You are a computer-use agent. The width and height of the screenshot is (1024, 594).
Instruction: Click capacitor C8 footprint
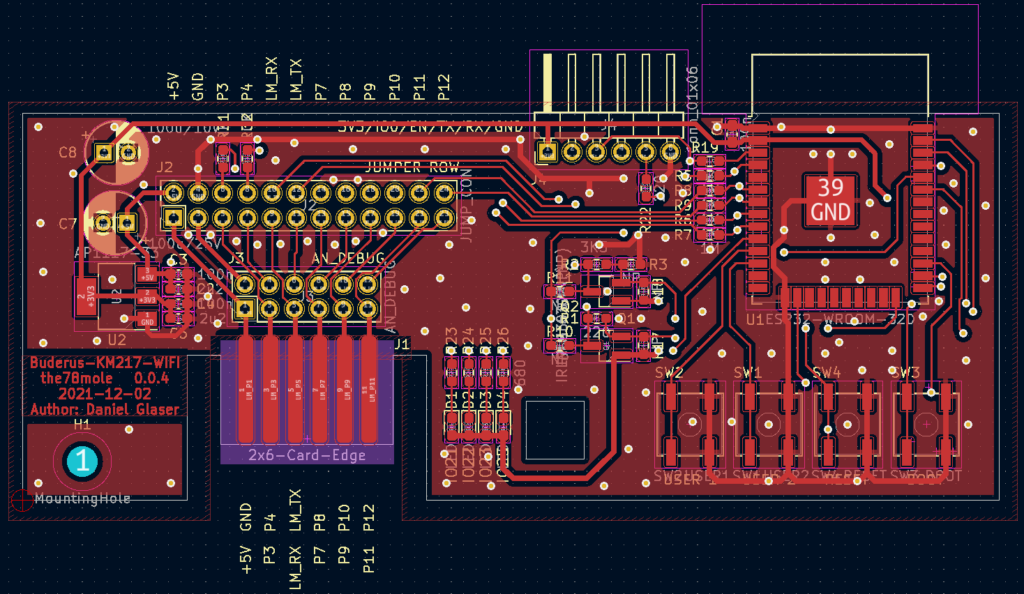pyautogui.click(x=115, y=152)
